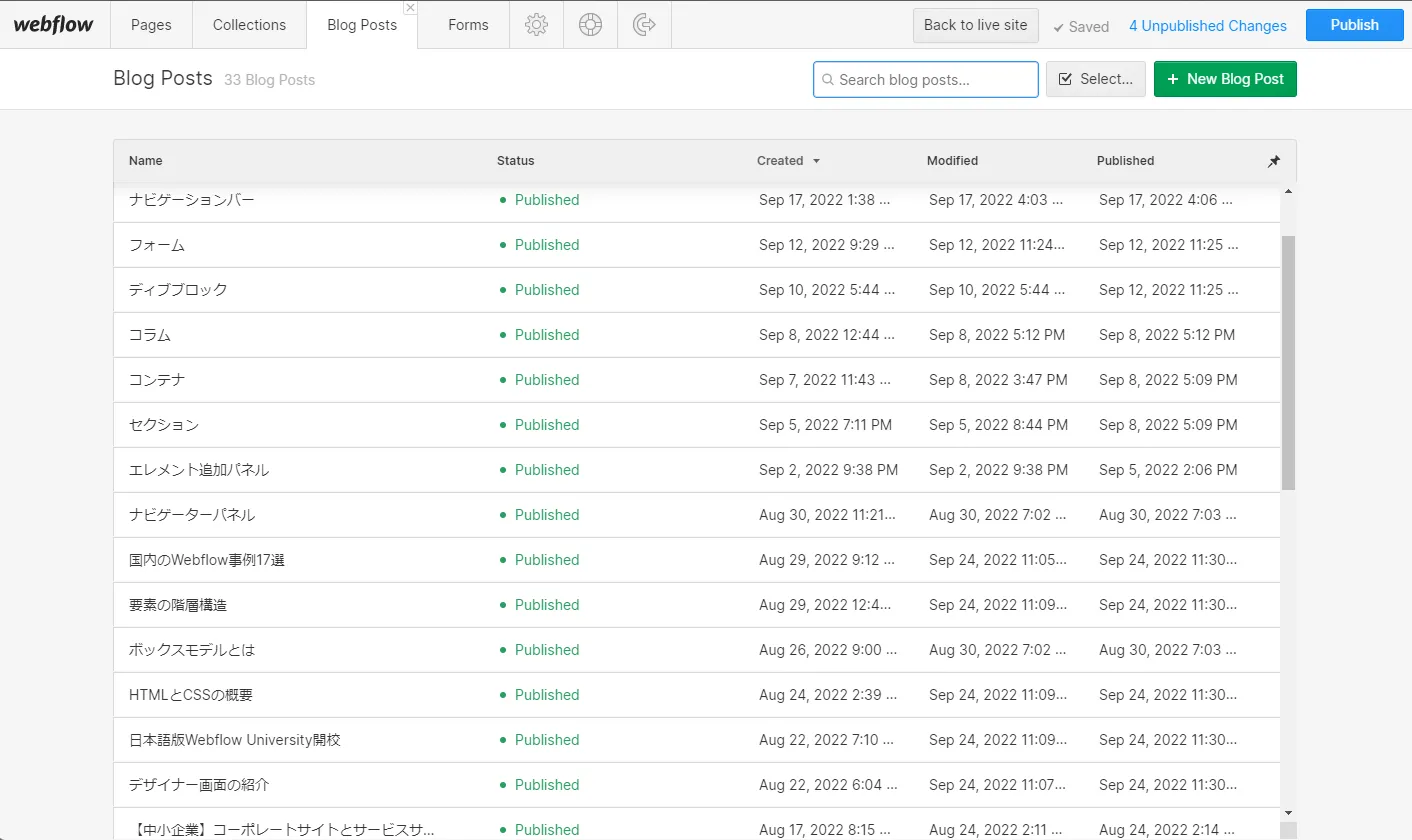This screenshot has height=840, width=1412.
Task: Click the scrollbar up arrow
Action: (1288, 191)
